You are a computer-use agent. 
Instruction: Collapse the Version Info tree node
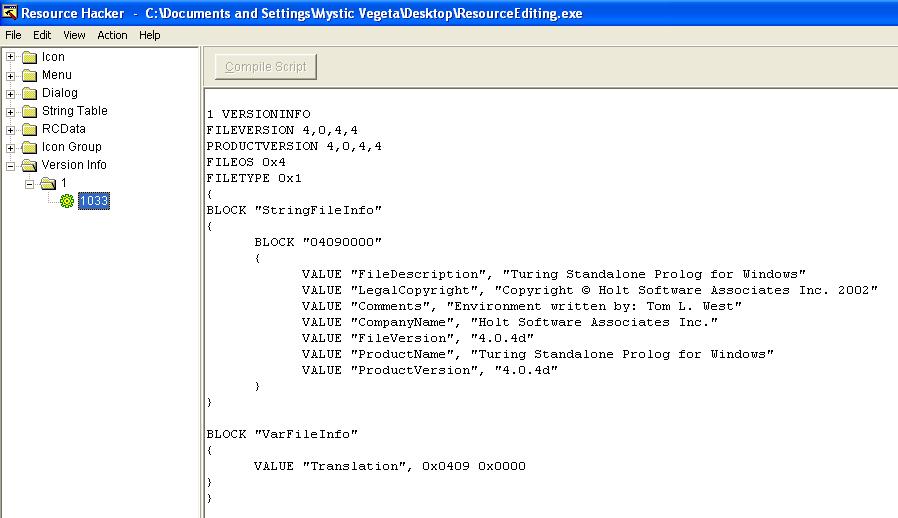[x=10, y=166]
